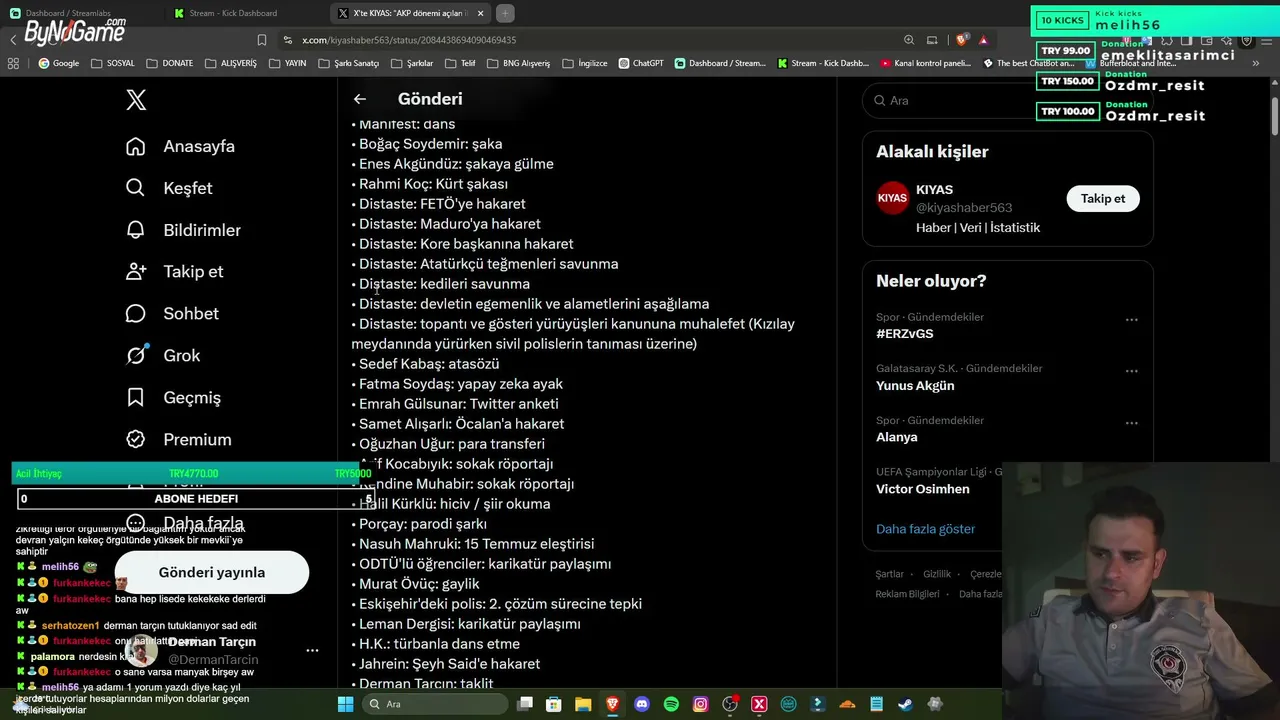This screenshot has height=720, width=1280.
Task: Open the Yunus Akgün trending topic
Action: pos(915,386)
